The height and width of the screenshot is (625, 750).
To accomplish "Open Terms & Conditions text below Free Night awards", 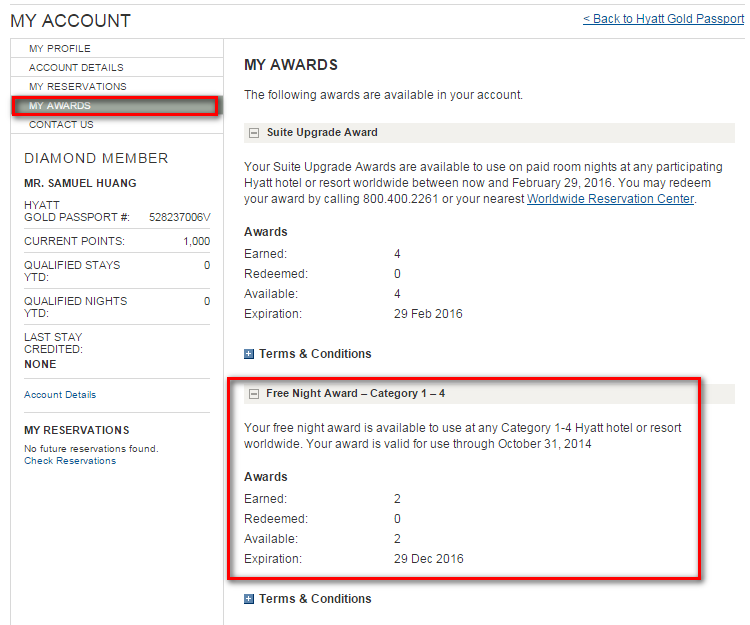I will pyautogui.click(x=315, y=599).
